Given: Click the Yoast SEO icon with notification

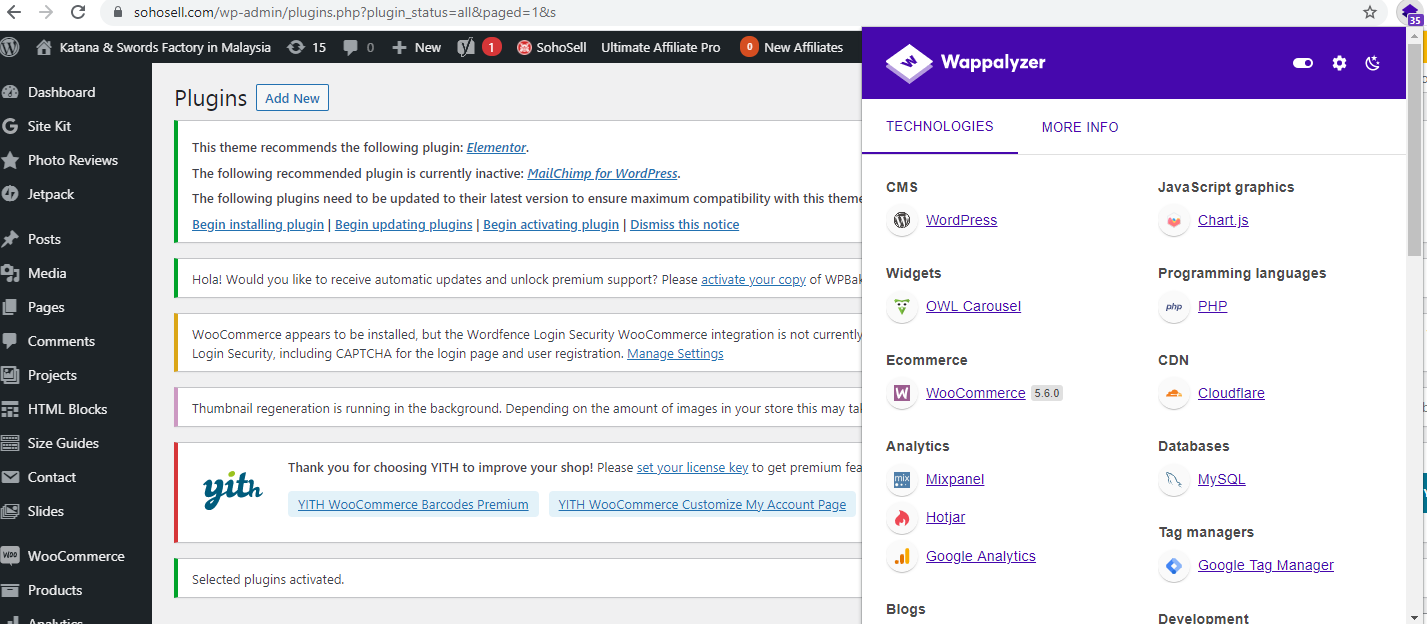Looking at the screenshot, I should (x=479, y=47).
